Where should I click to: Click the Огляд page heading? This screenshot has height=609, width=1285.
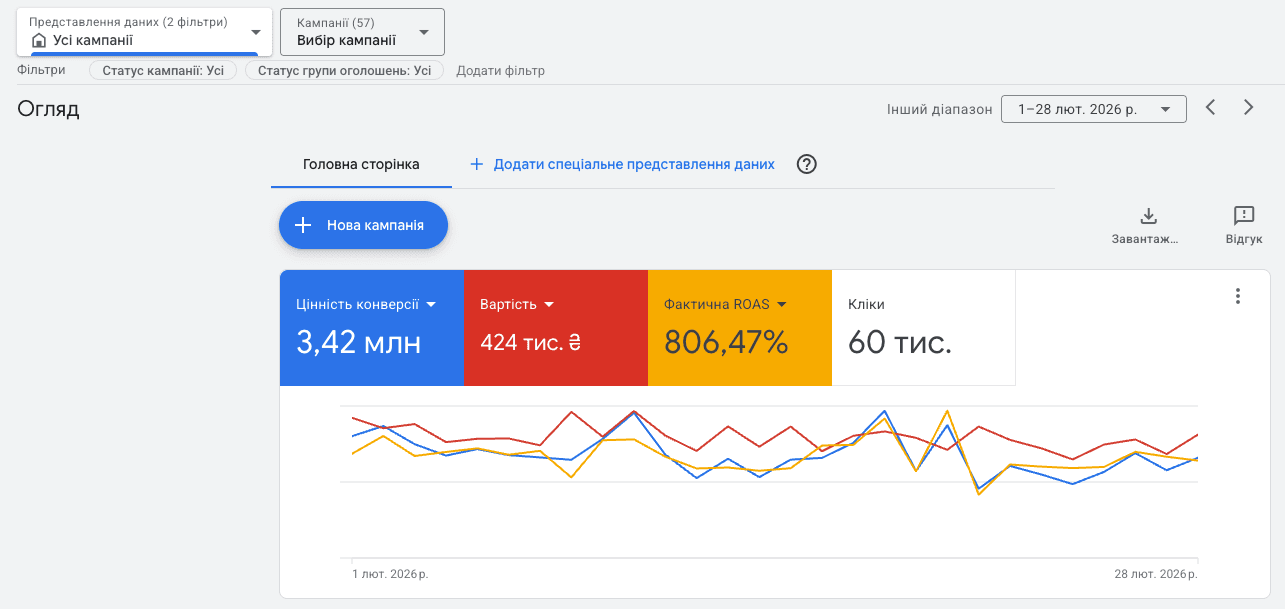click(x=48, y=109)
